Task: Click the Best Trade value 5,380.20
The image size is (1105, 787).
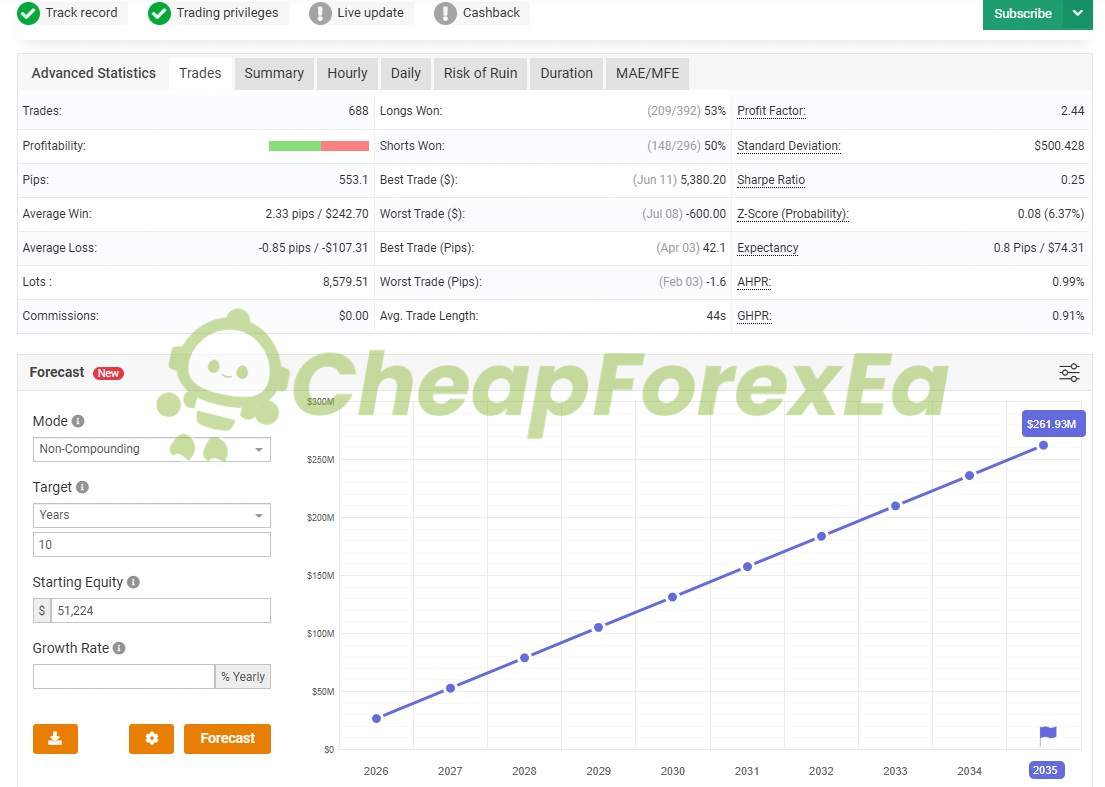Action: coord(703,180)
